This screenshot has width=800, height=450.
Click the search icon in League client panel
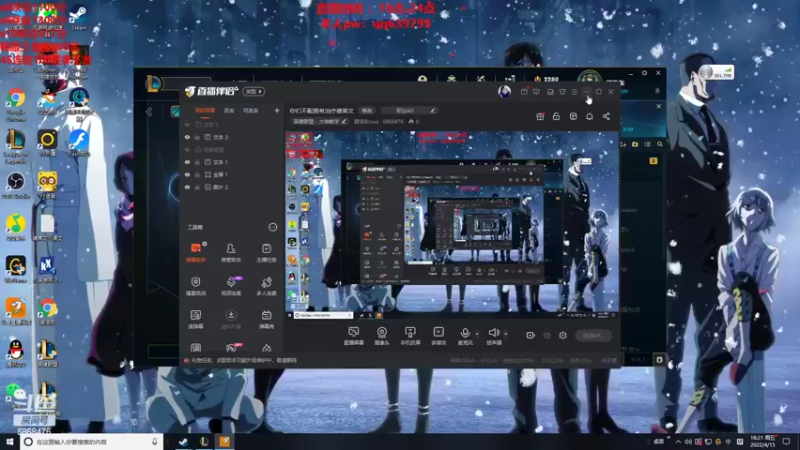[660, 144]
